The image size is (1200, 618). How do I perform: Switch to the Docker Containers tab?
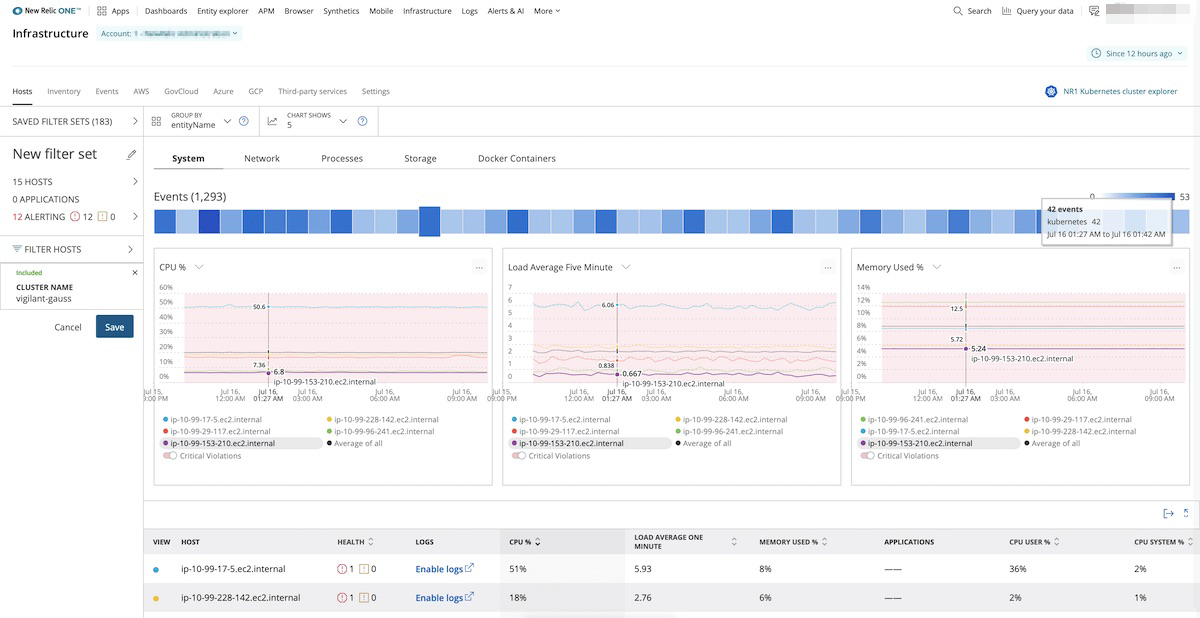point(517,158)
